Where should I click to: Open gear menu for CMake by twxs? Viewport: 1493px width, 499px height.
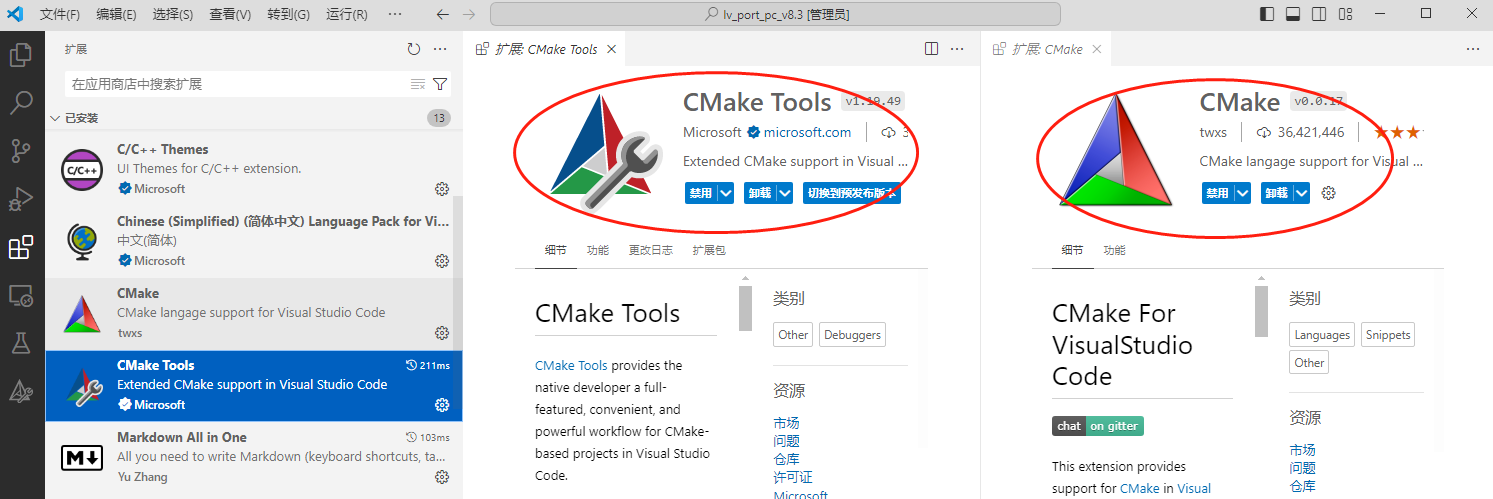(442, 333)
